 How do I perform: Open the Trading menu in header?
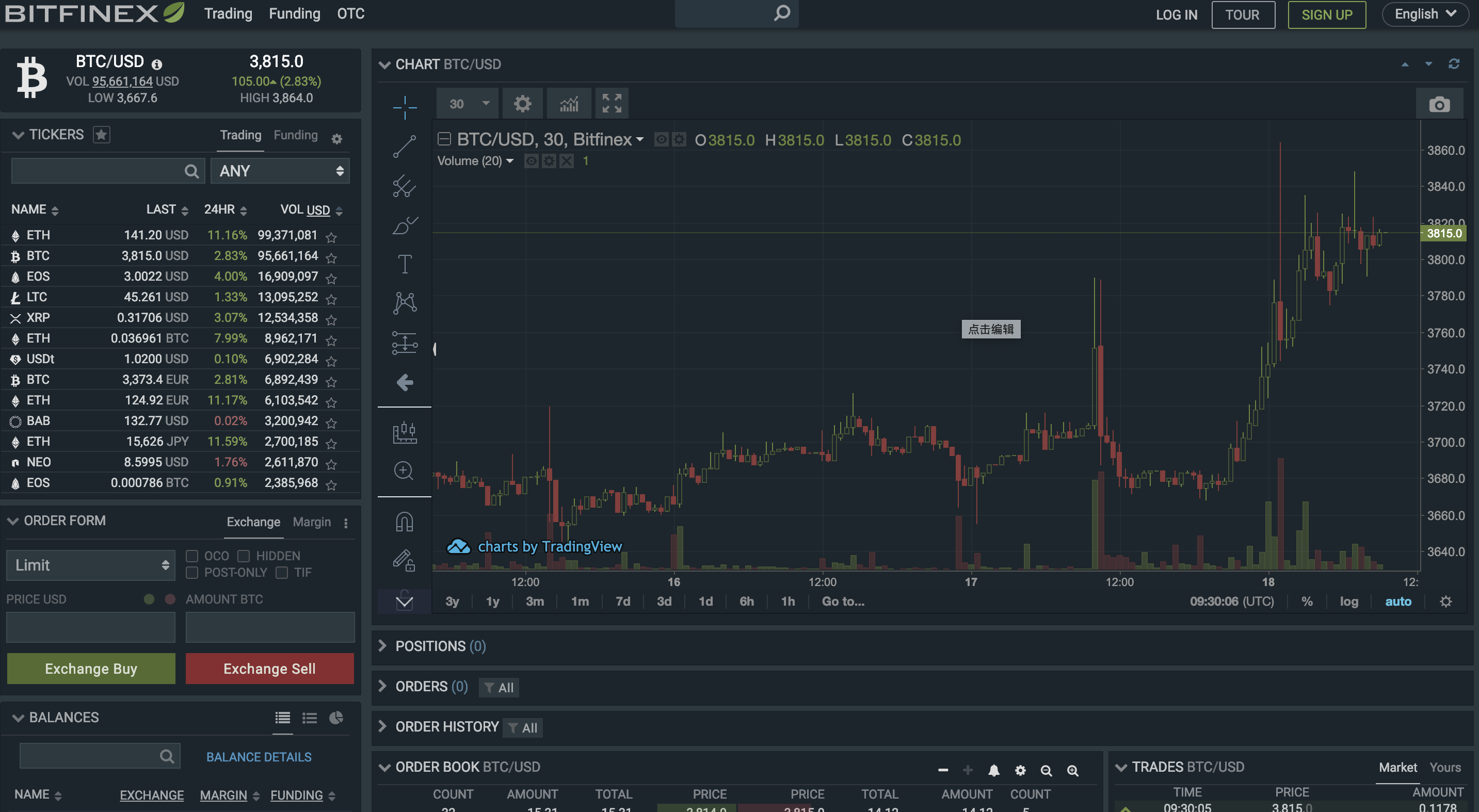point(228,13)
